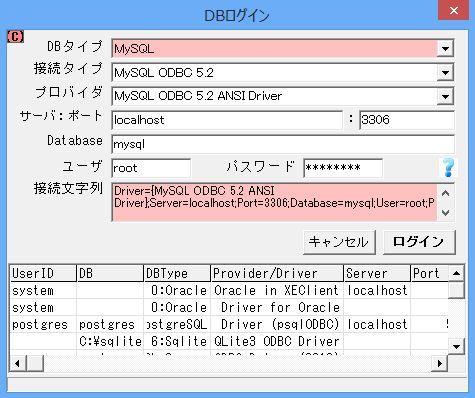Image resolution: width=475 pixels, height=398 pixels.
Task: Select the postgres UserID cell
Action: (43, 325)
